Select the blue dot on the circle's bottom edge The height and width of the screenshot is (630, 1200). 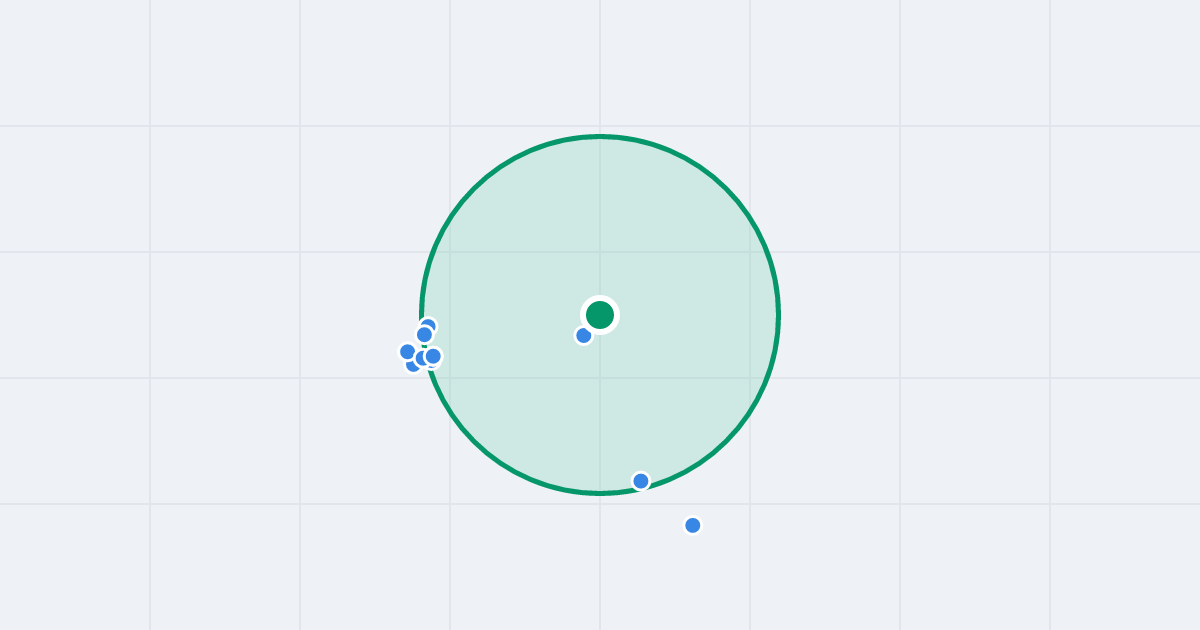(x=641, y=481)
